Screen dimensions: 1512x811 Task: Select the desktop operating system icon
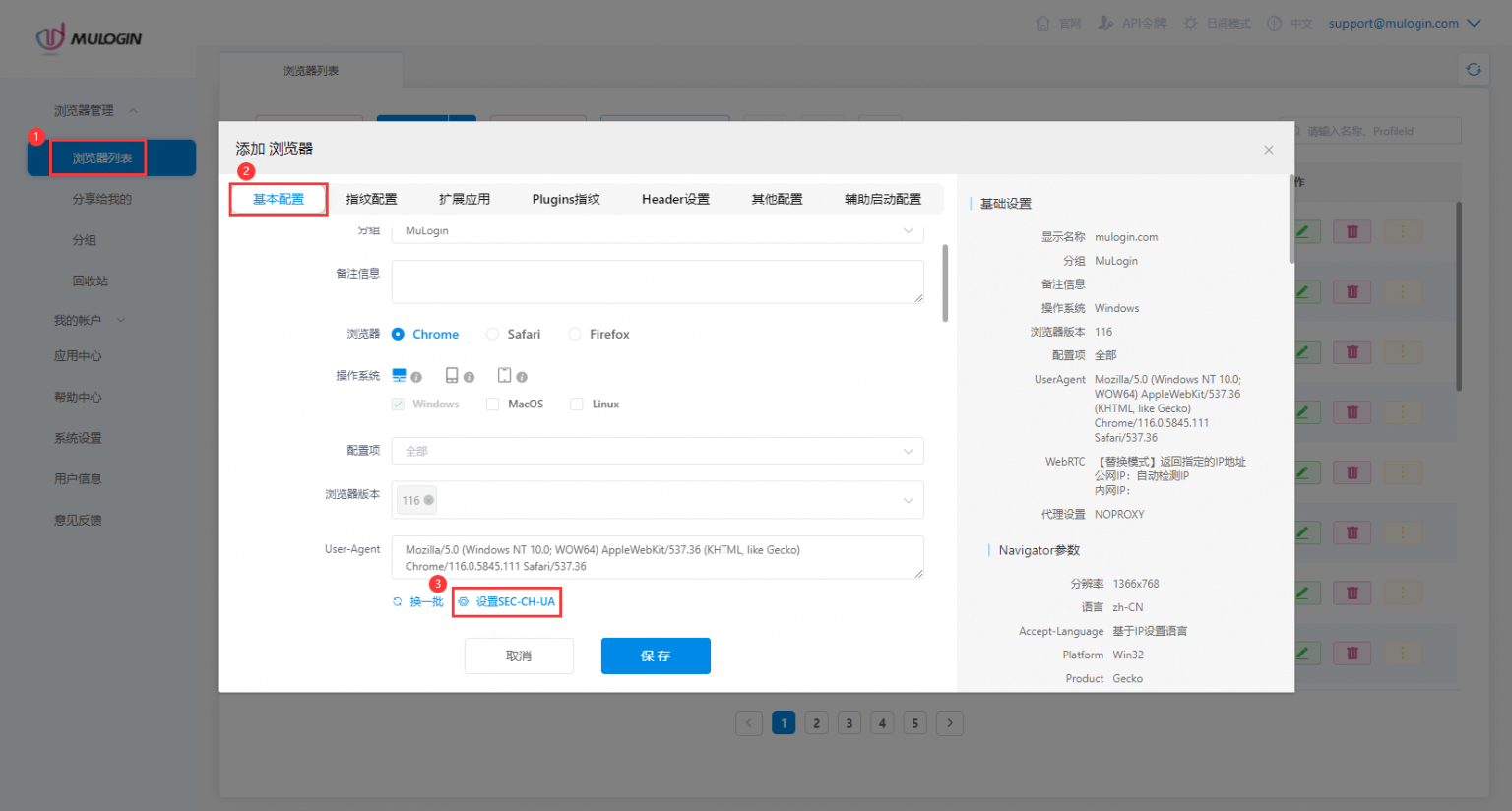tap(399, 375)
